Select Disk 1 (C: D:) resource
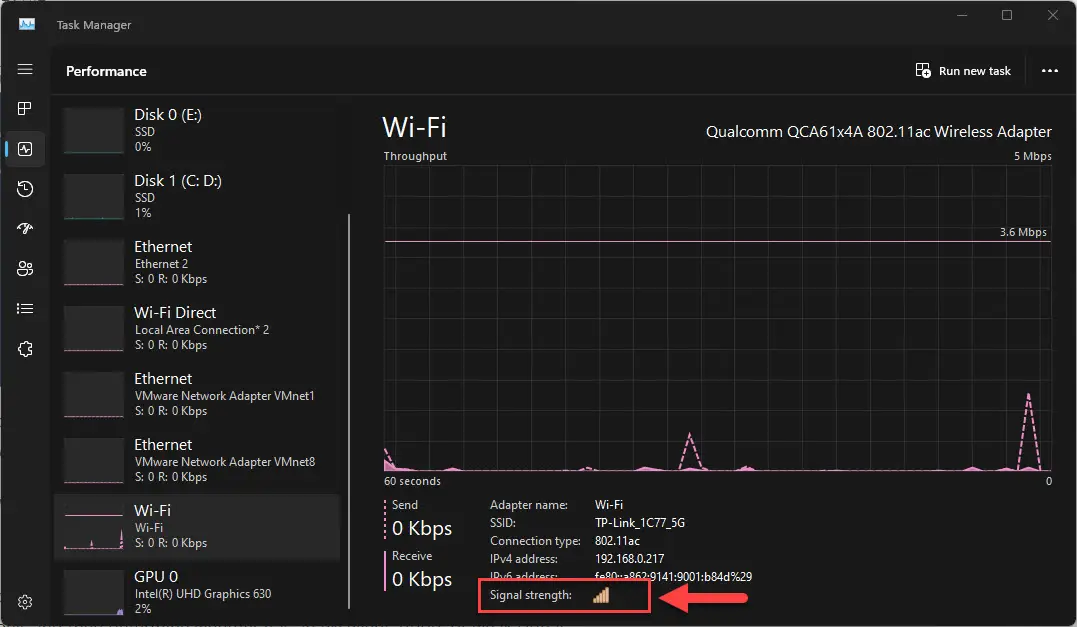 (197, 196)
